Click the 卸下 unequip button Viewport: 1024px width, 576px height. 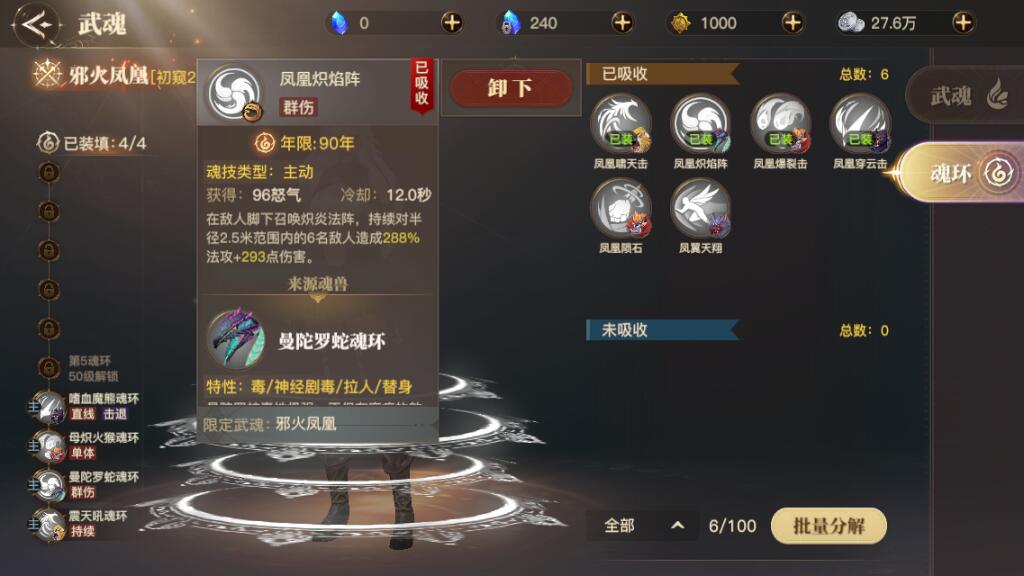click(x=511, y=88)
